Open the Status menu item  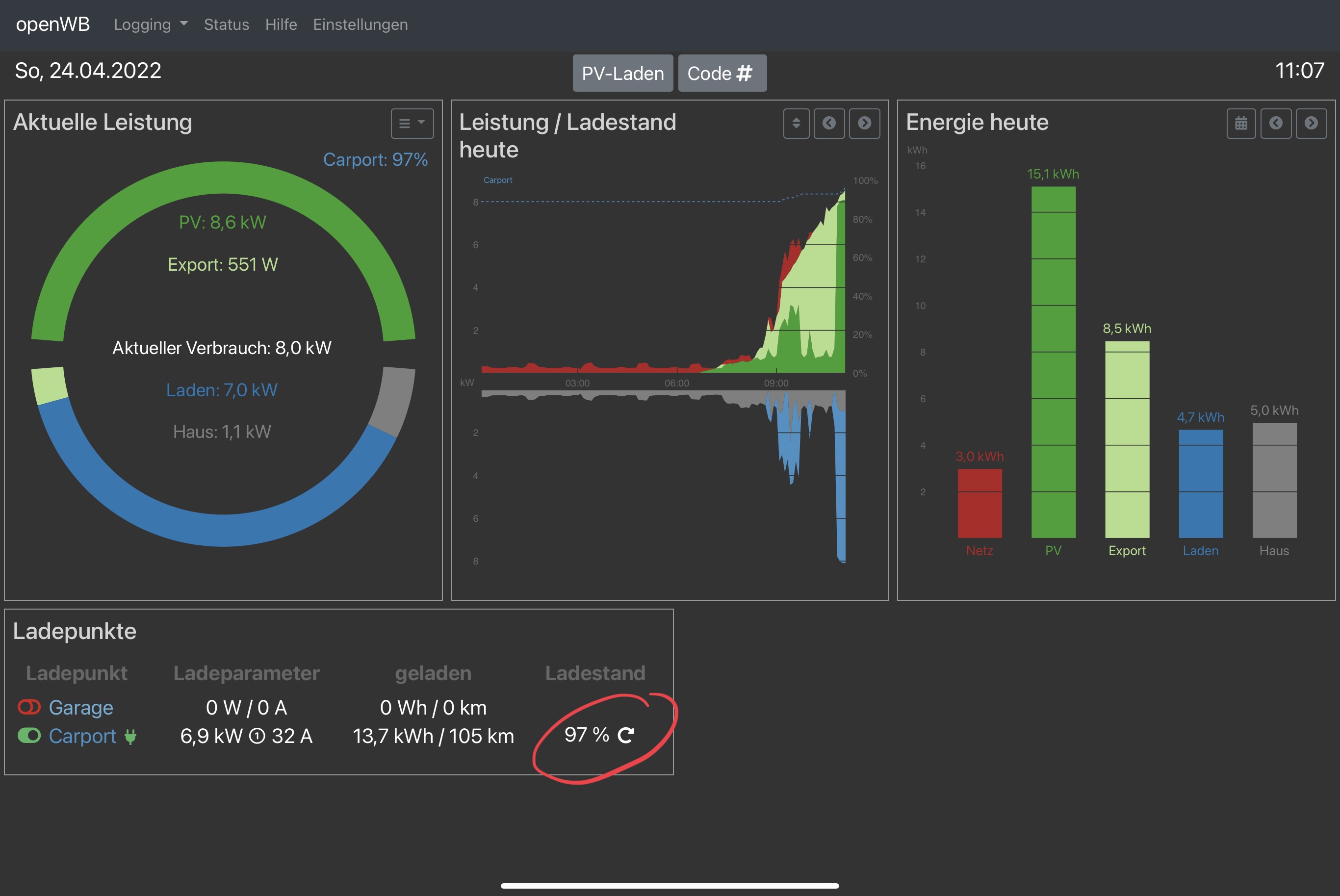coord(226,25)
